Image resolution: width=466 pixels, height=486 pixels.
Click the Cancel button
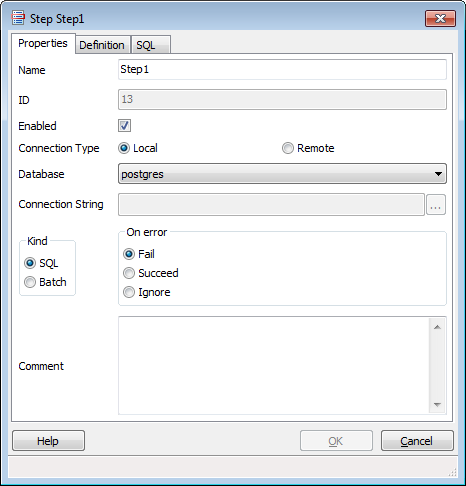point(417,441)
